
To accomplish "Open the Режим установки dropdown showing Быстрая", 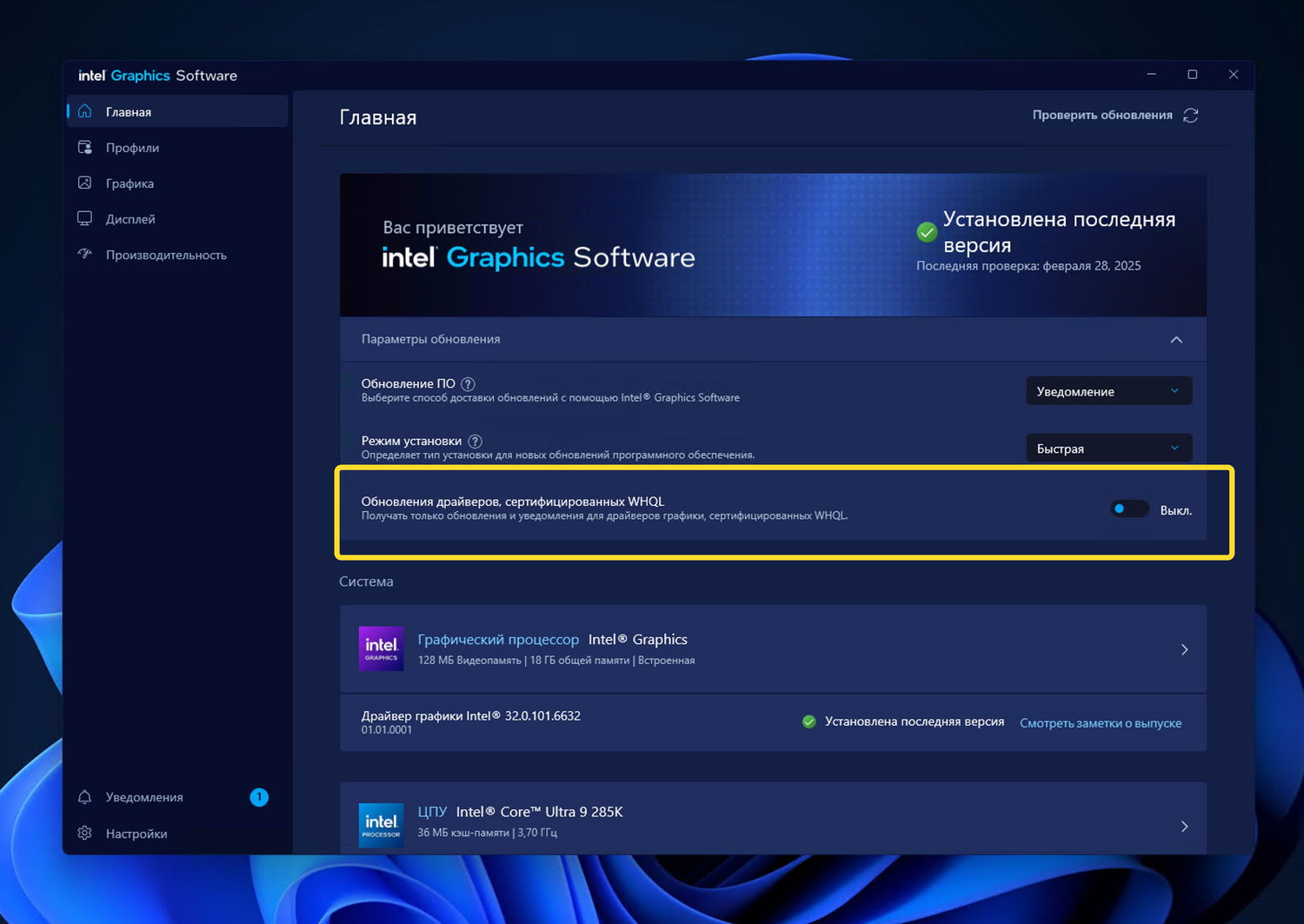I will pyautogui.click(x=1108, y=449).
